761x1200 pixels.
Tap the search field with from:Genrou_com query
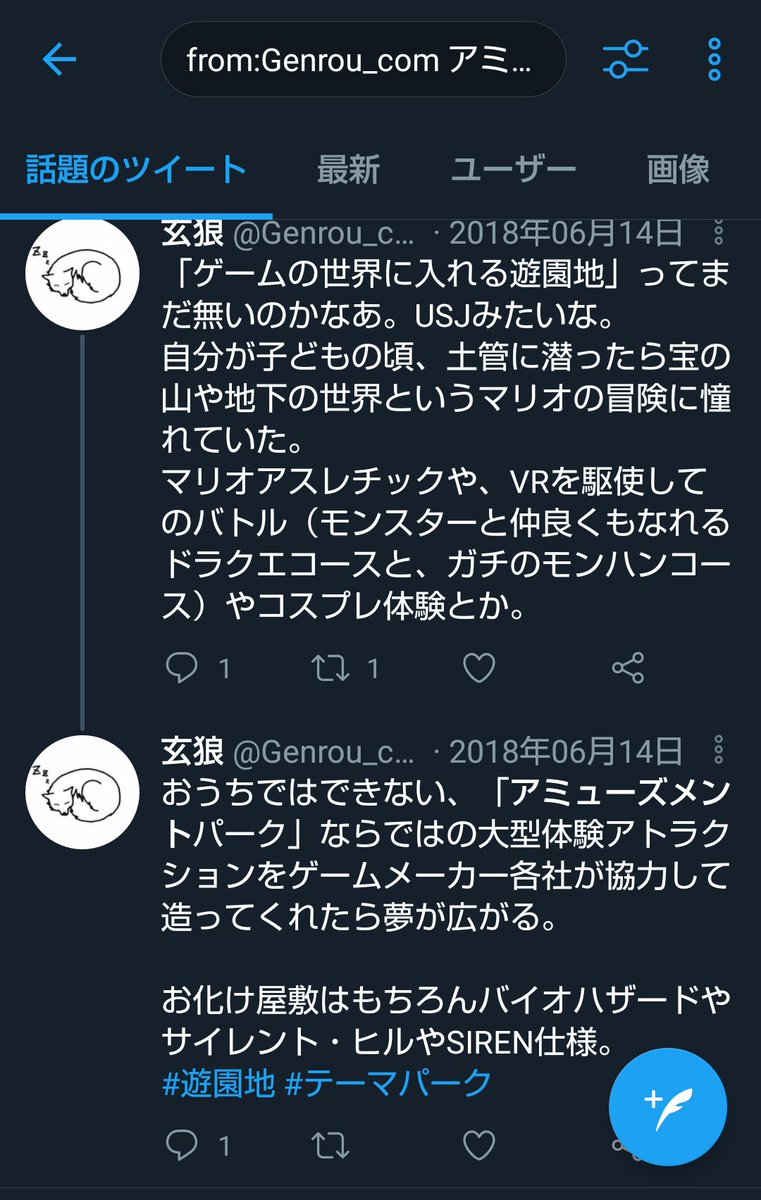click(363, 61)
